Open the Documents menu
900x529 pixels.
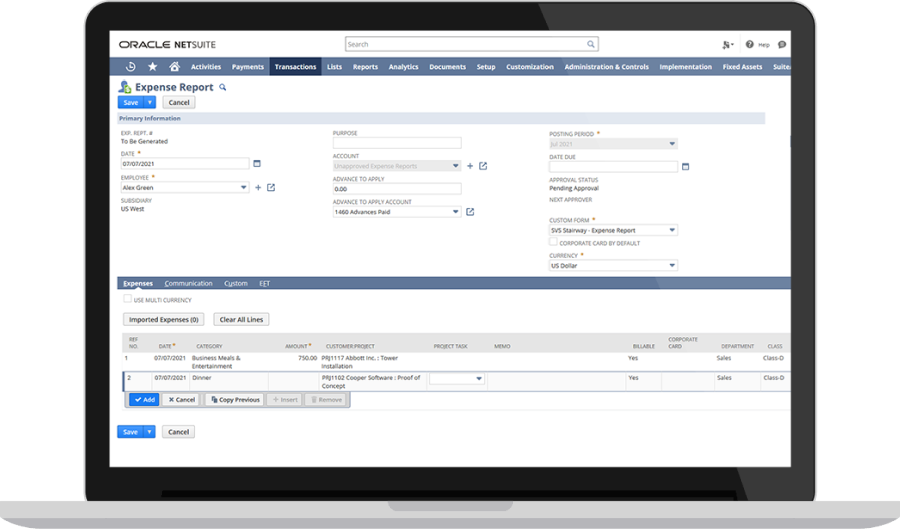[x=448, y=67]
